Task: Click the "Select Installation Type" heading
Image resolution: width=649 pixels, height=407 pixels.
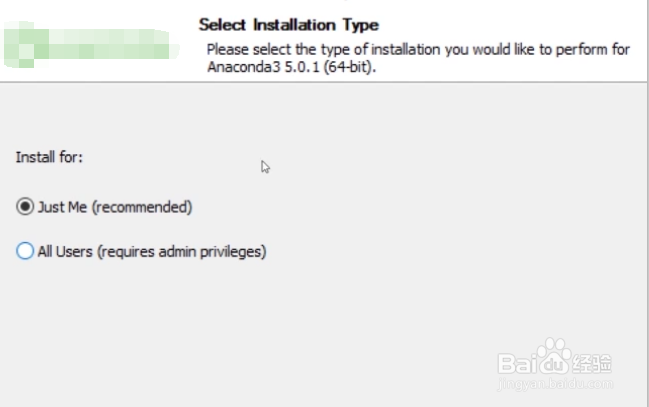Action: 288,24
